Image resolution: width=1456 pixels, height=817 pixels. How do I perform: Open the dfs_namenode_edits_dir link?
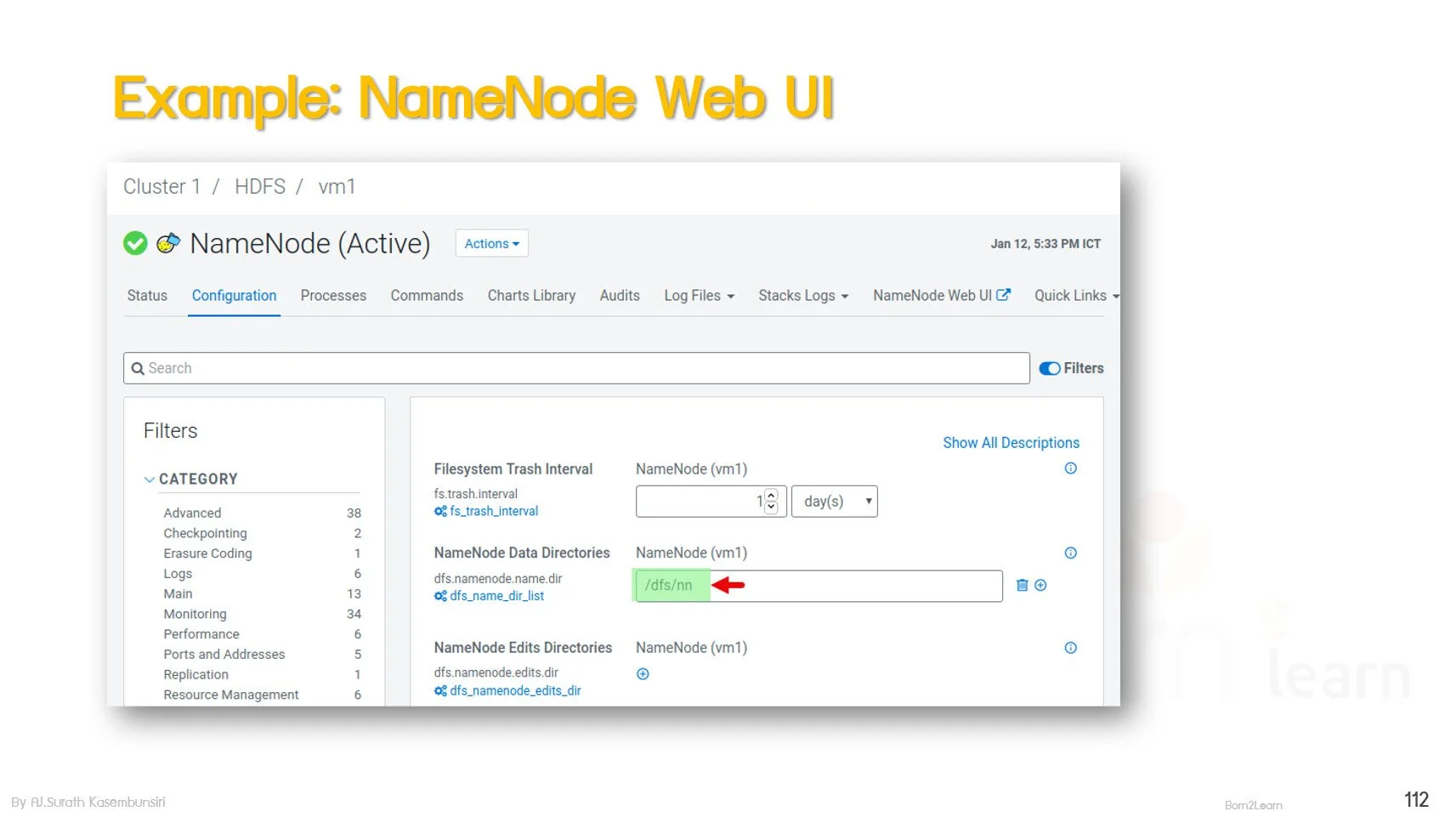515,691
